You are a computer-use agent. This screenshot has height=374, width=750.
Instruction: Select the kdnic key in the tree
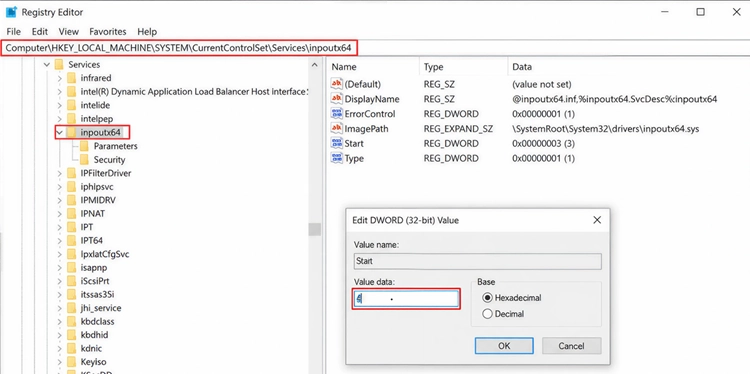coord(91,348)
